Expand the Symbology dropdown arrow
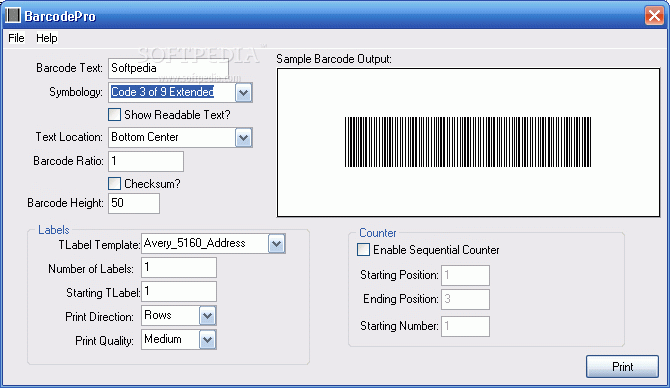The image size is (670, 388). pyautogui.click(x=244, y=93)
